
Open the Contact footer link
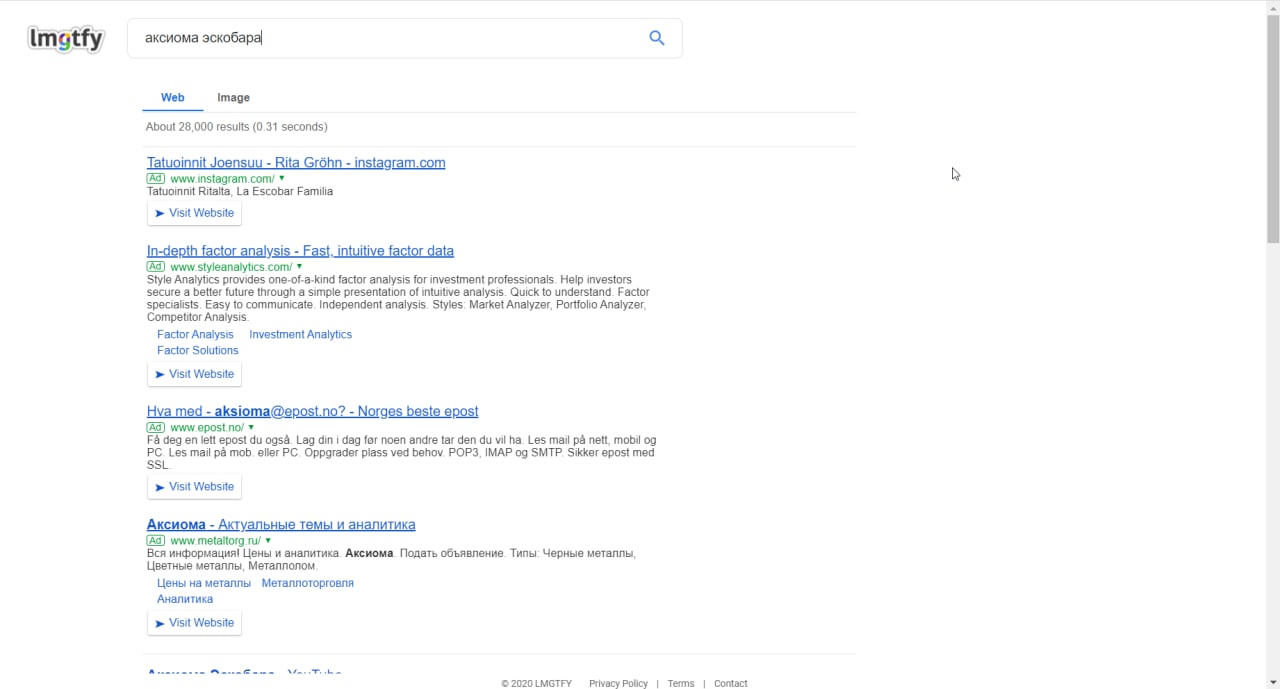coord(731,684)
